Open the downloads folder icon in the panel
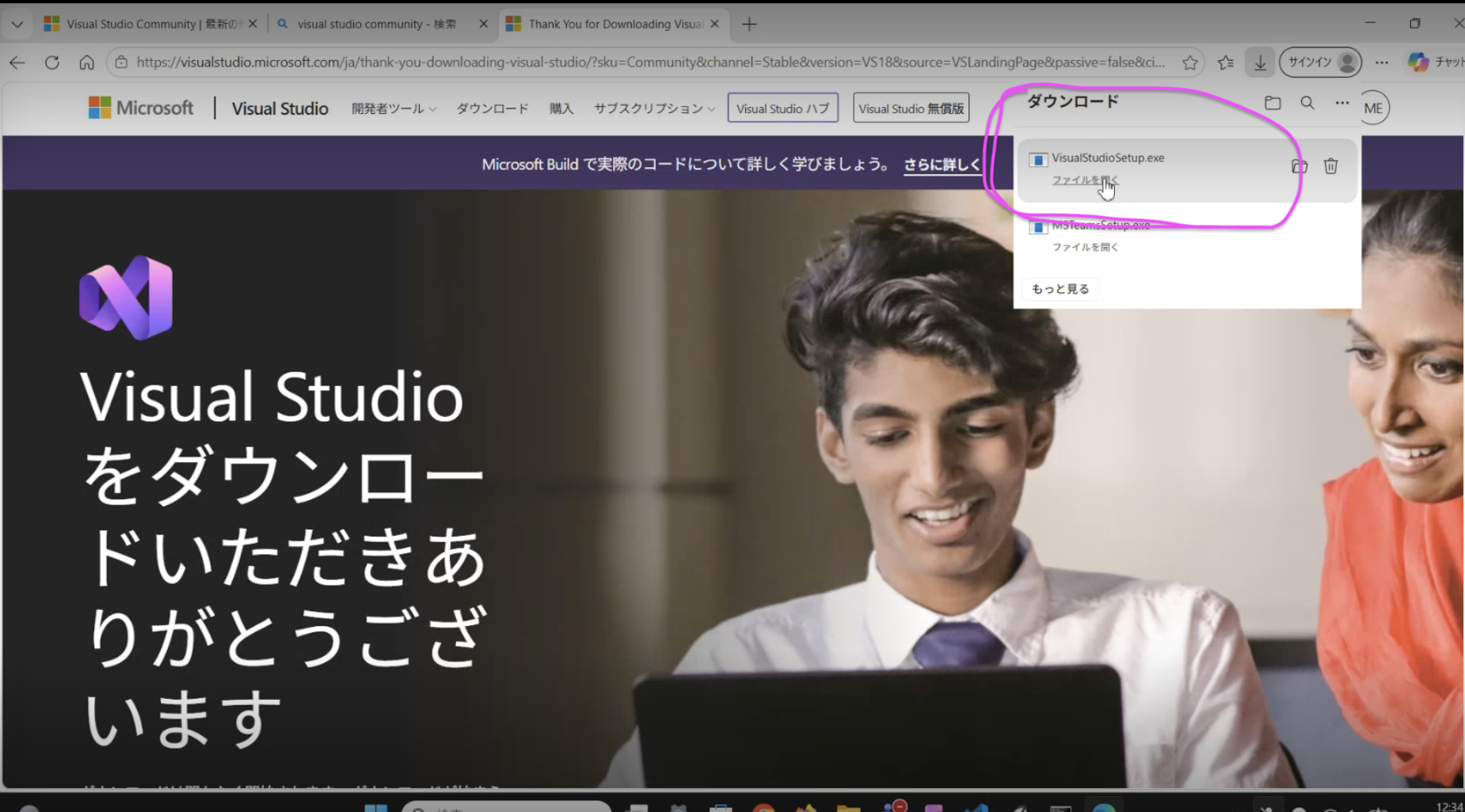The width and height of the screenshot is (1465, 812). point(1273,103)
